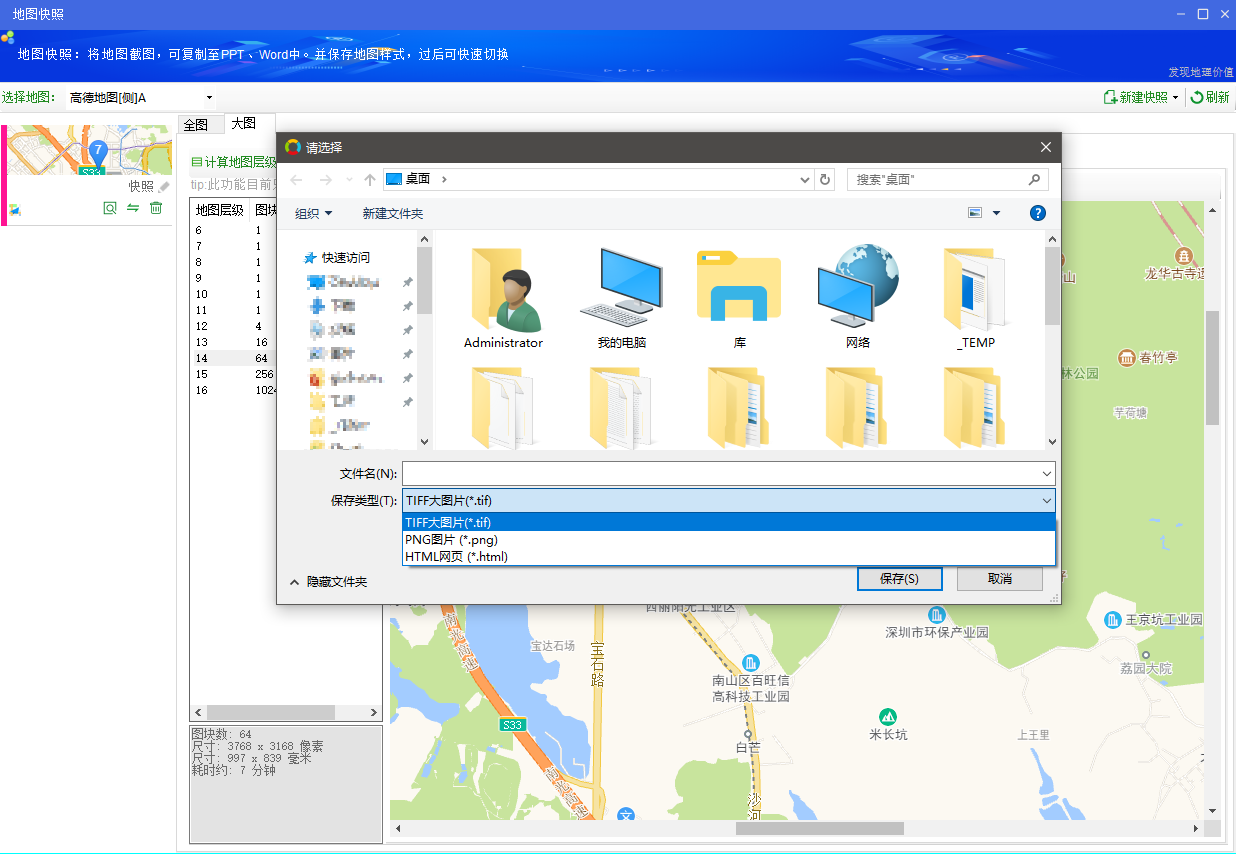Open the 网络 network icon
This screenshot has height=854, width=1236.
[x=857, y=298]
